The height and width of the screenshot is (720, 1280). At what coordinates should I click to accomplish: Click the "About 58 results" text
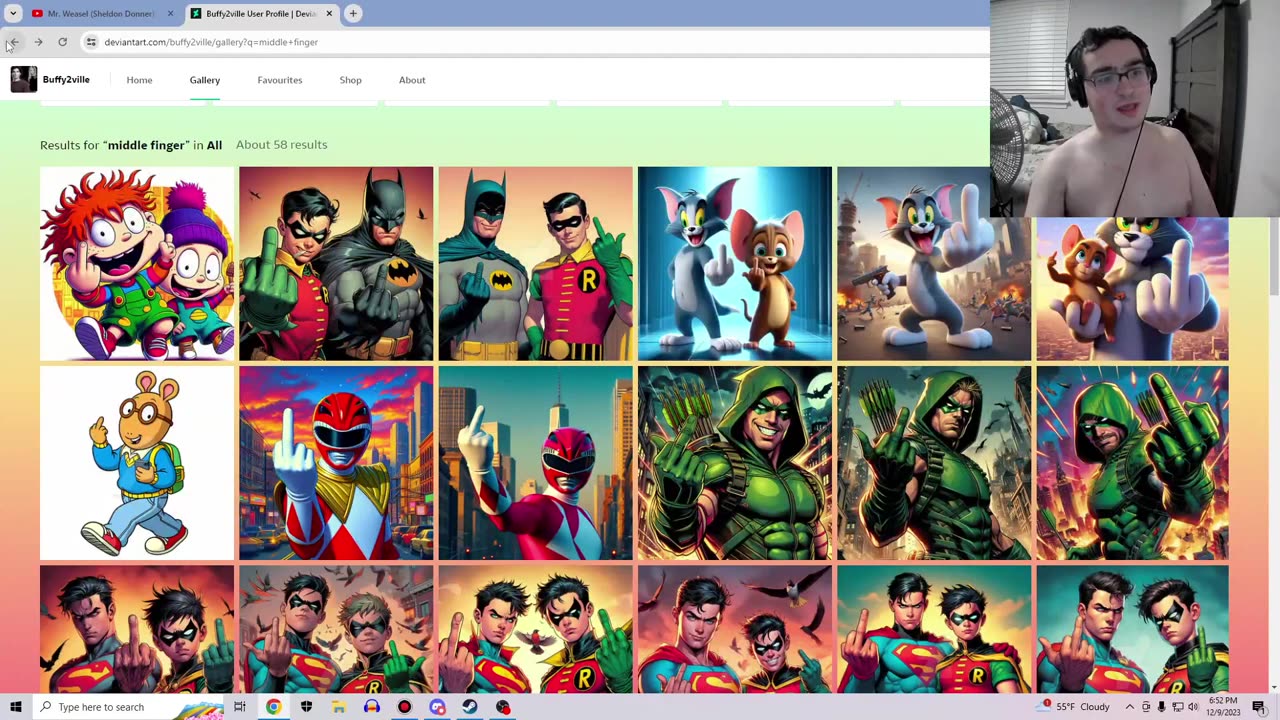(x=282, y=144)
